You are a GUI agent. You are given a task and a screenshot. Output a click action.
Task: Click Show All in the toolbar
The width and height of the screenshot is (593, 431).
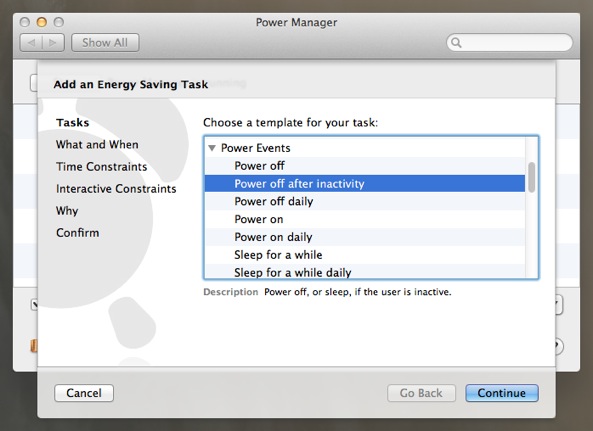(x=105, y=42)
